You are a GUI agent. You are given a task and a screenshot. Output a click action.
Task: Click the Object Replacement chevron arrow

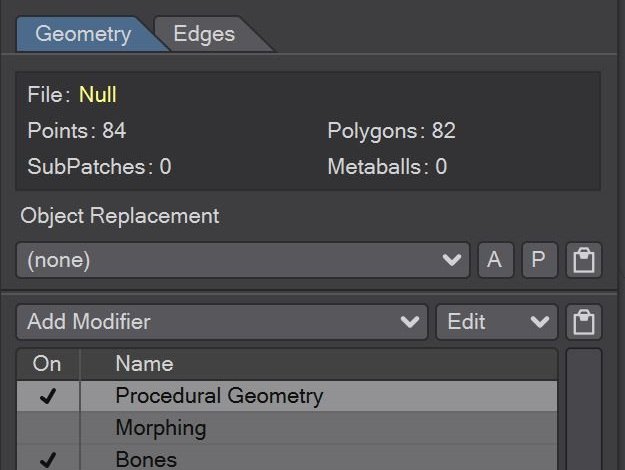coord(452,260)
